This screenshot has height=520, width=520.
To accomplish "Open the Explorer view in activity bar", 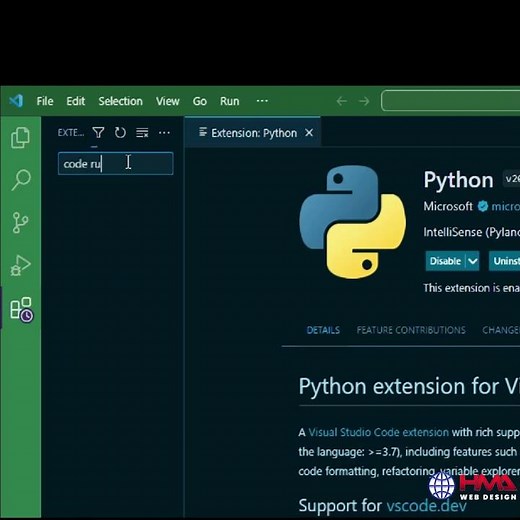I will click(x=20, y=137).
